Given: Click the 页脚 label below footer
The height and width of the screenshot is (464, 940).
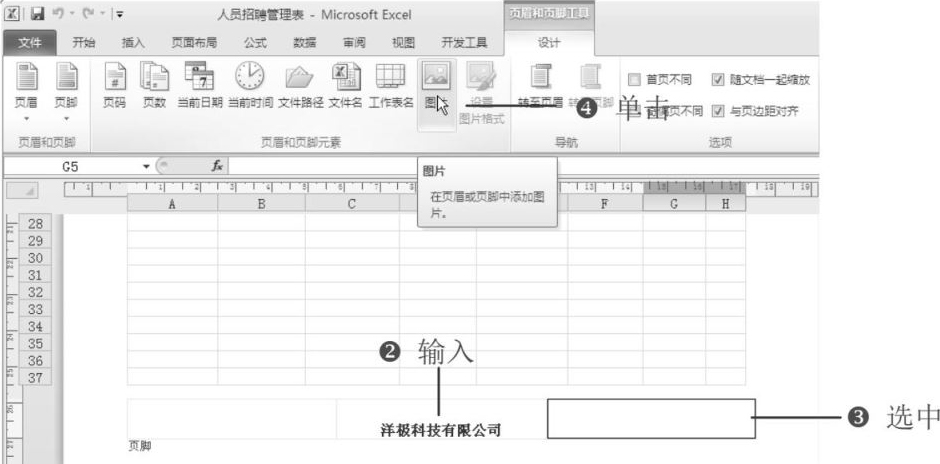Looking at the screenshot, I should 140,446.
